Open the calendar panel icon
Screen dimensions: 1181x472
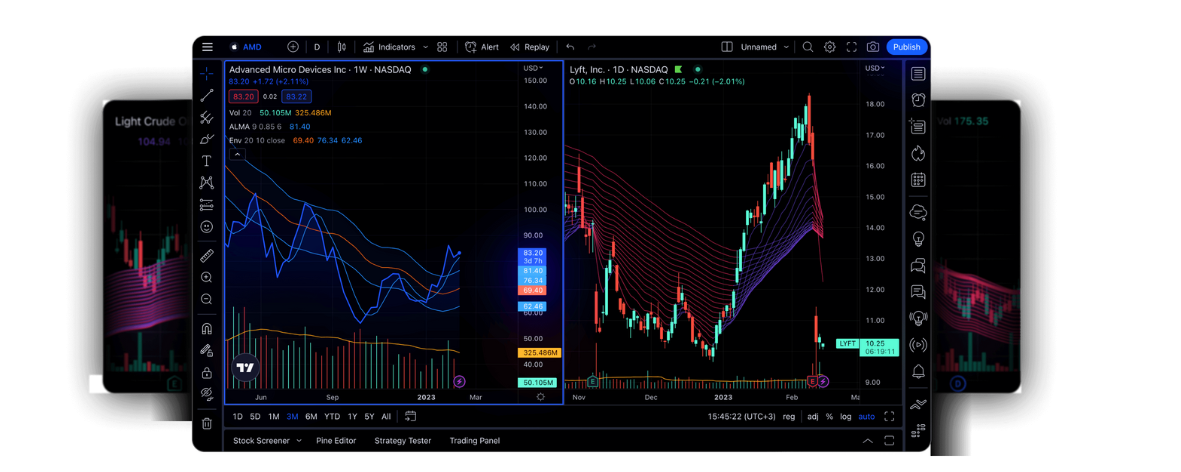point(917,180)
